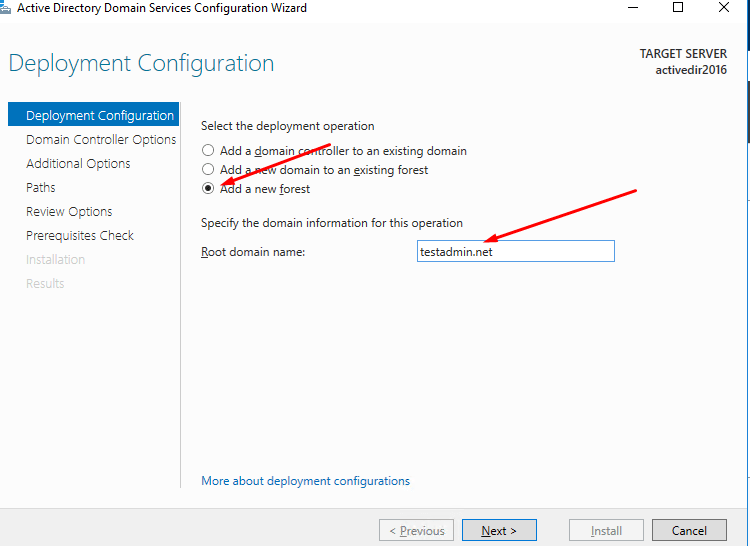
Task: Click the Install button
Action: [x=606, y=531]
